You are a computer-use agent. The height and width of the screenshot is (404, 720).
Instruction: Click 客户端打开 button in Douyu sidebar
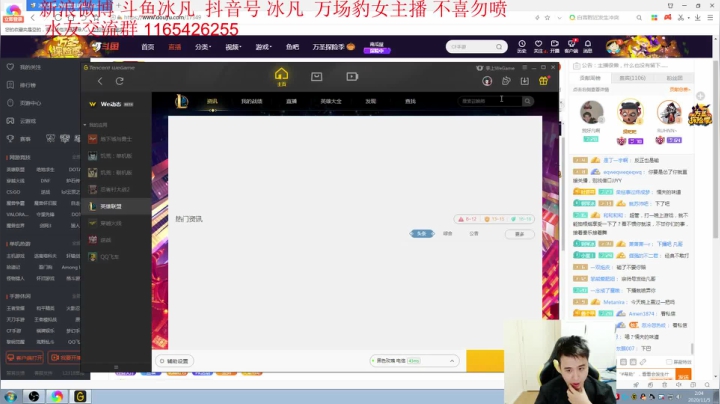(24, 357)
